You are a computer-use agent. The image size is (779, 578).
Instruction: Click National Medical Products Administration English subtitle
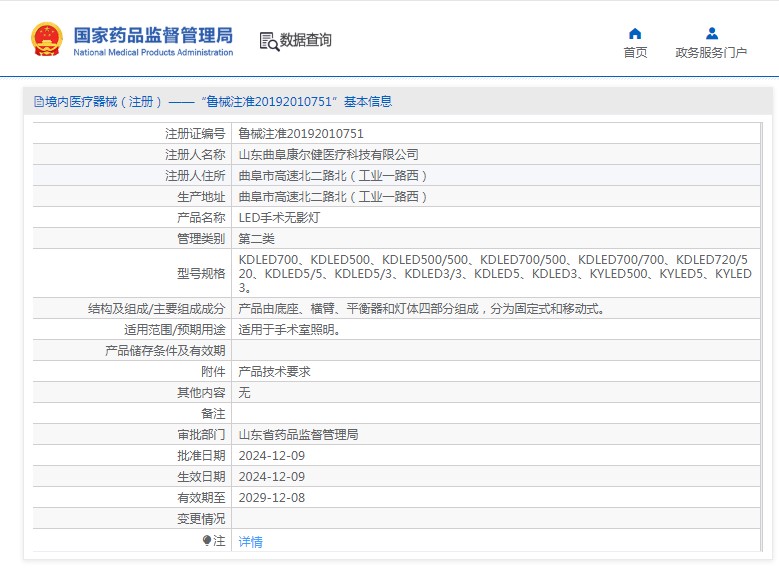153,52
